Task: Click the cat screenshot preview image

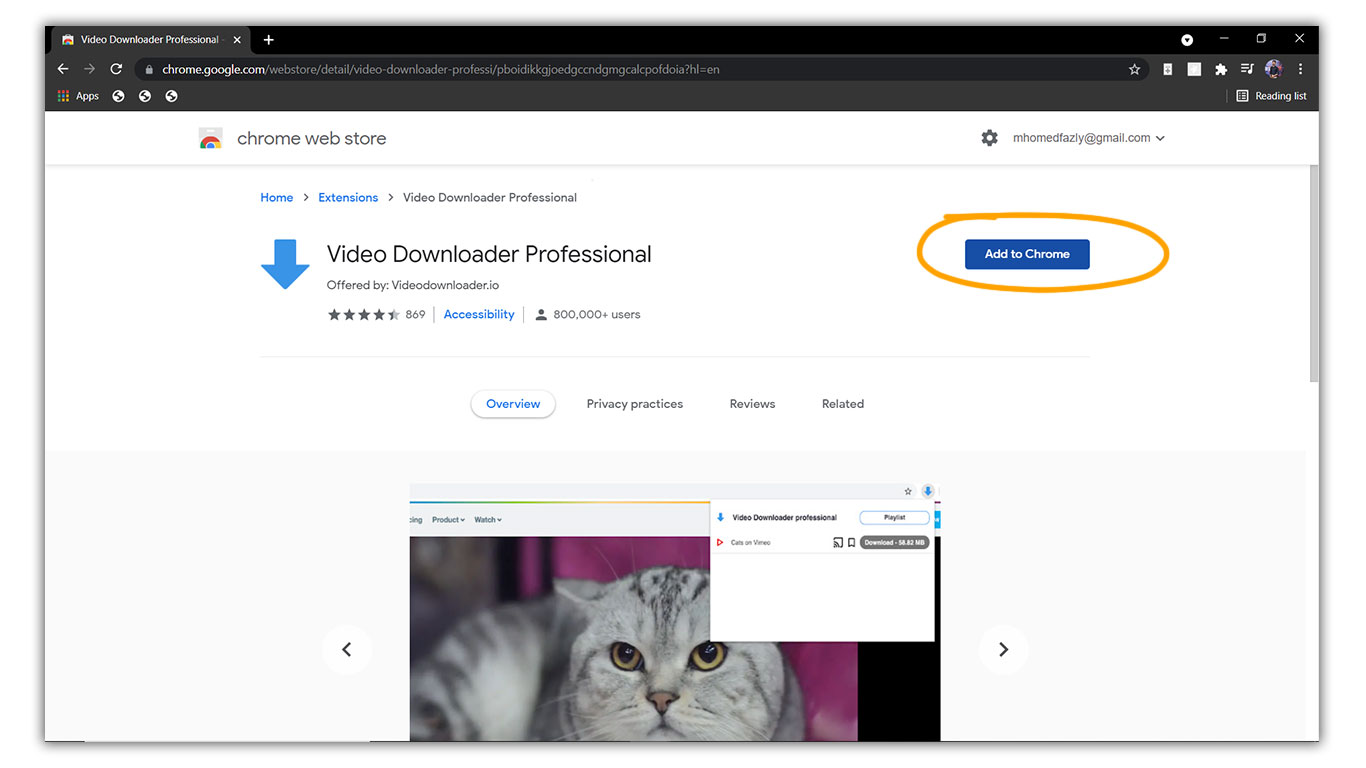Action: pyautogui.click(x=675, y=613)
